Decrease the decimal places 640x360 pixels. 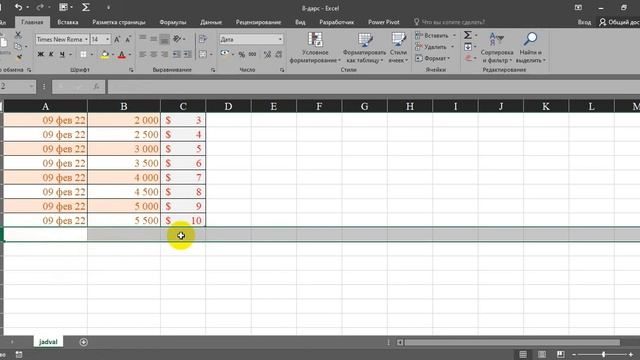pos(278,54)
